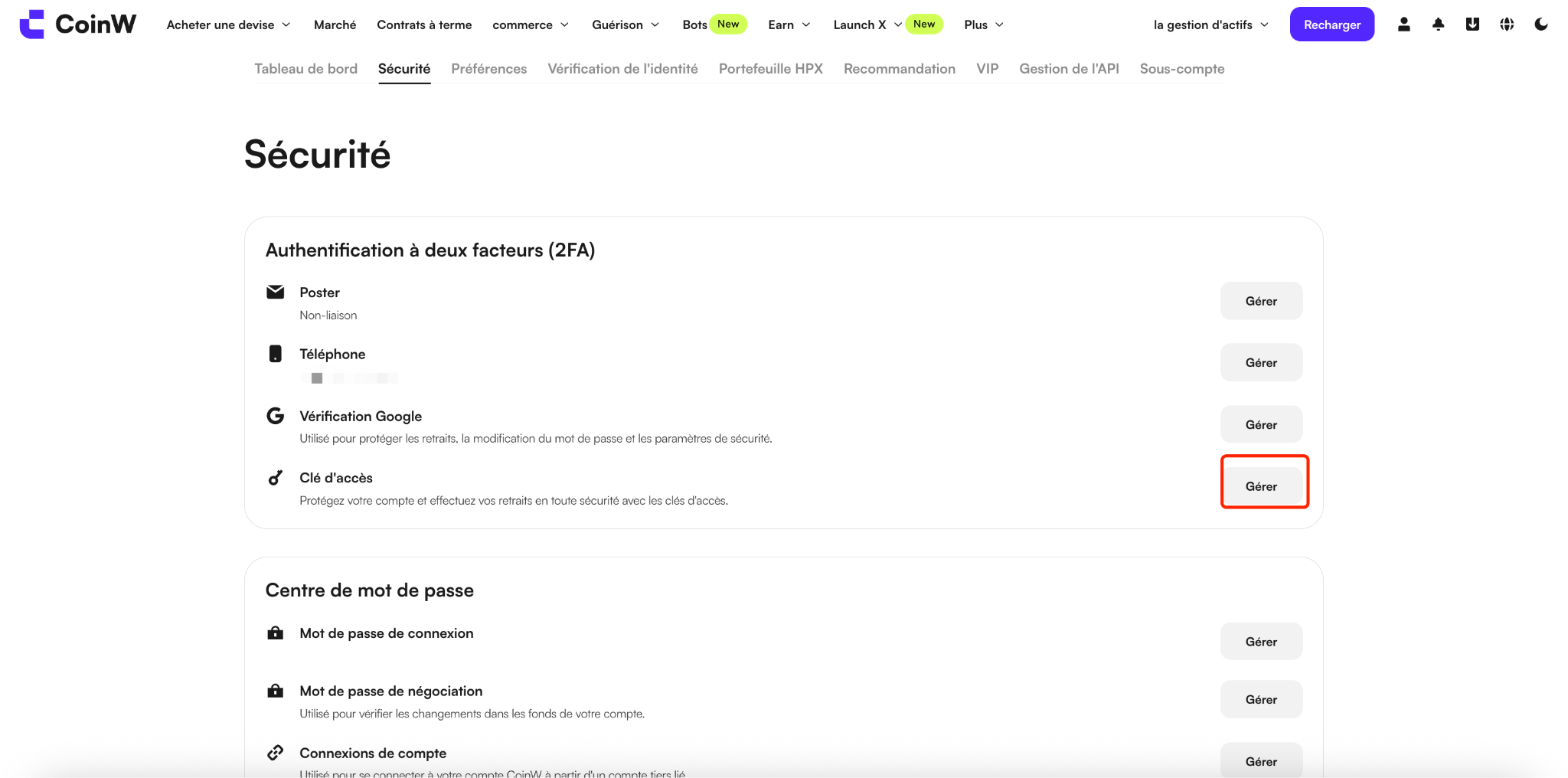Select the Sécurité tab
The image size is (1568, 778).
pos(404,69)
